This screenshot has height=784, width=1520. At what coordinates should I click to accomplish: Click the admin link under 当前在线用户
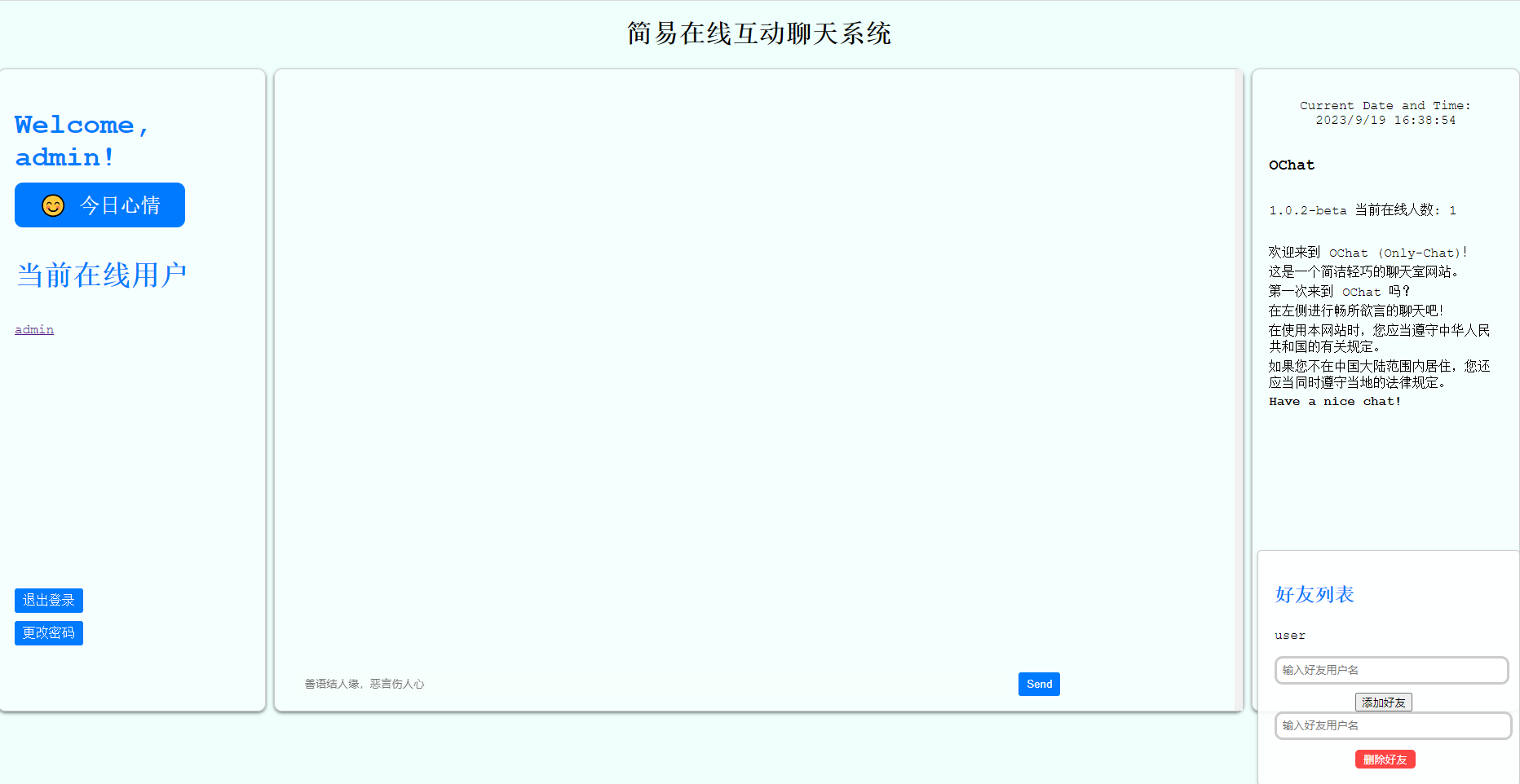pos(33,329)
